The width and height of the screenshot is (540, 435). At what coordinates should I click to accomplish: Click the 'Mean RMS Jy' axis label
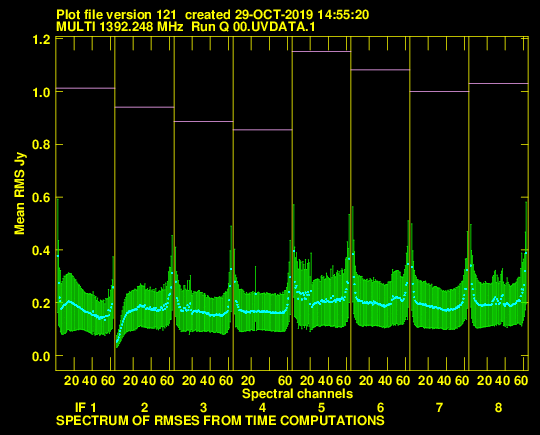tap(19, 195)
